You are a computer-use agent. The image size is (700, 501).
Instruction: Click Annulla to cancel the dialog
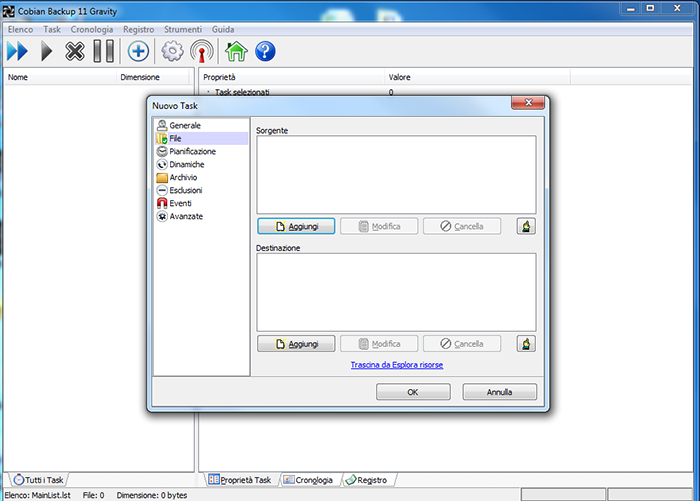[x=500, y=392]
